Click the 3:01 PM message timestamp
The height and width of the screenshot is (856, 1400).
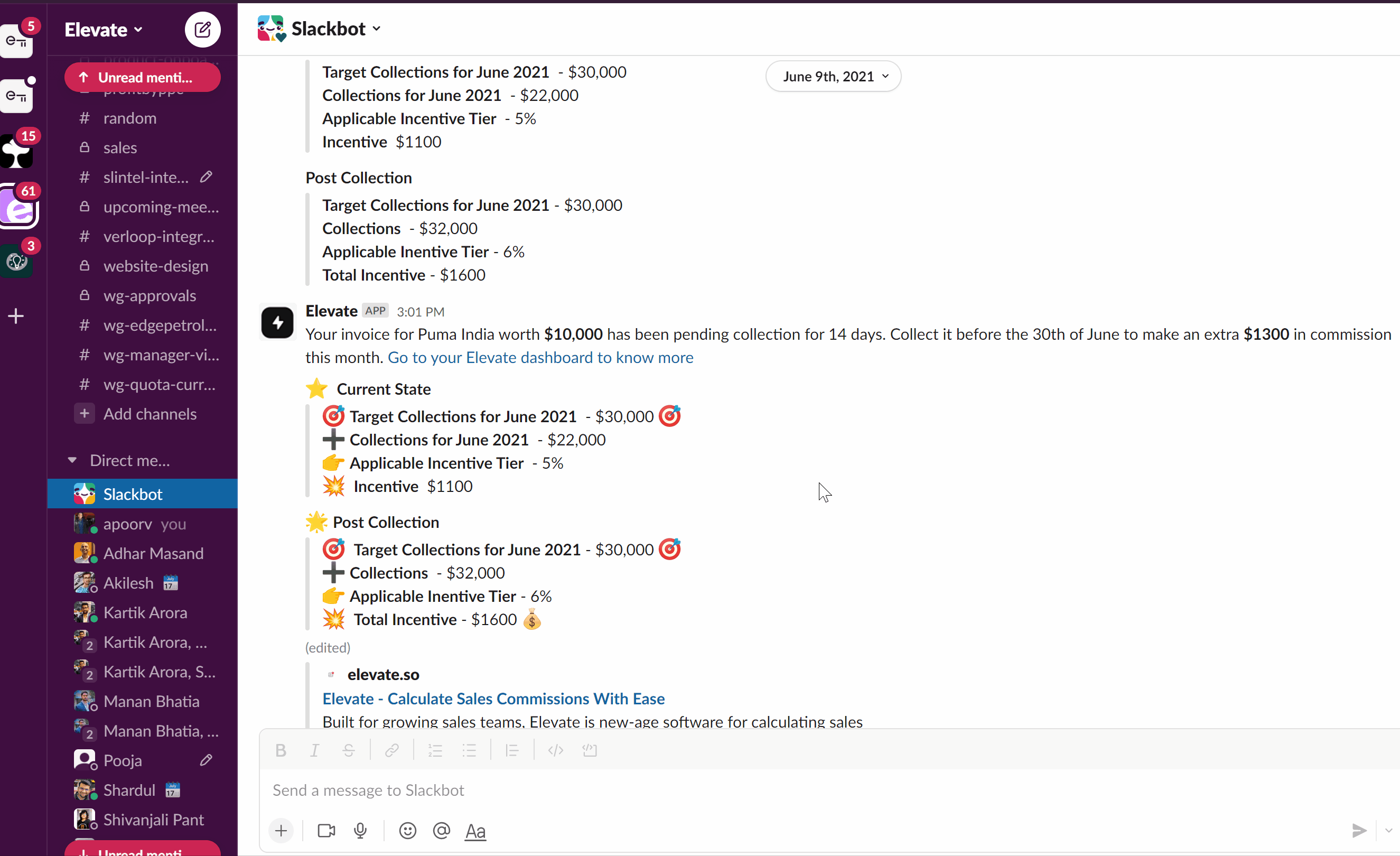421,312
